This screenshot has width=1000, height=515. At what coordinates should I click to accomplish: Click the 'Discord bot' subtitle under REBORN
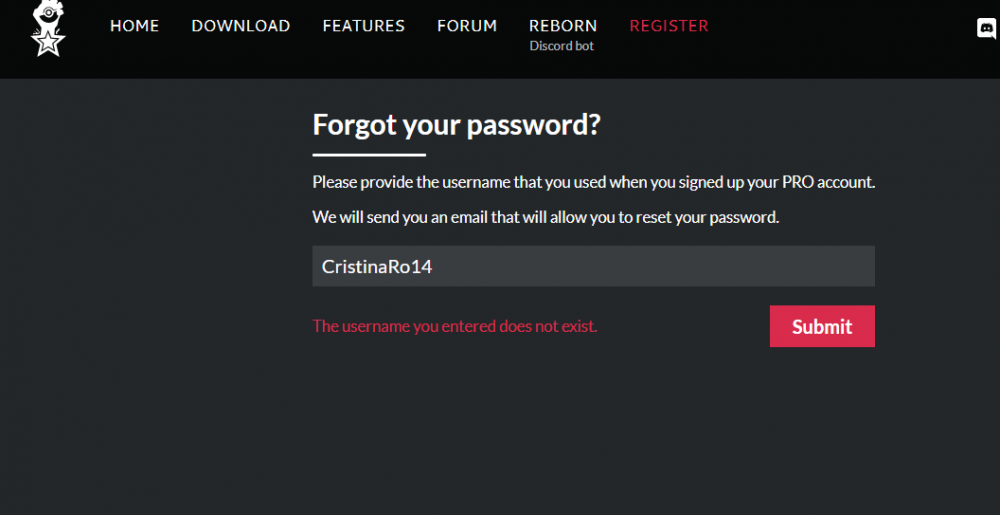[x=562, y=46]
